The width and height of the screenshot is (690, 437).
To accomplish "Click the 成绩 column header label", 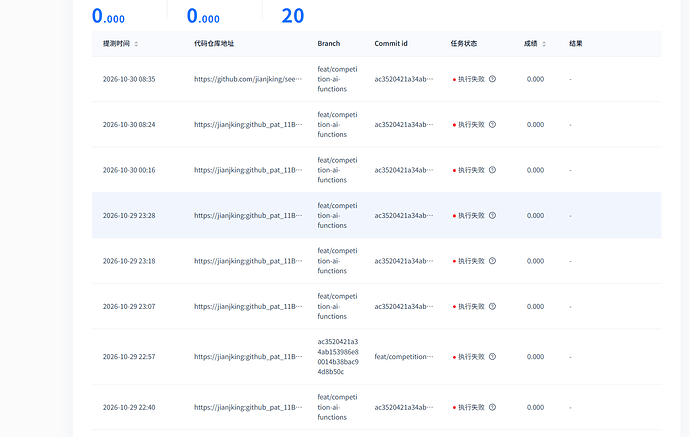I will pos(530,44).
